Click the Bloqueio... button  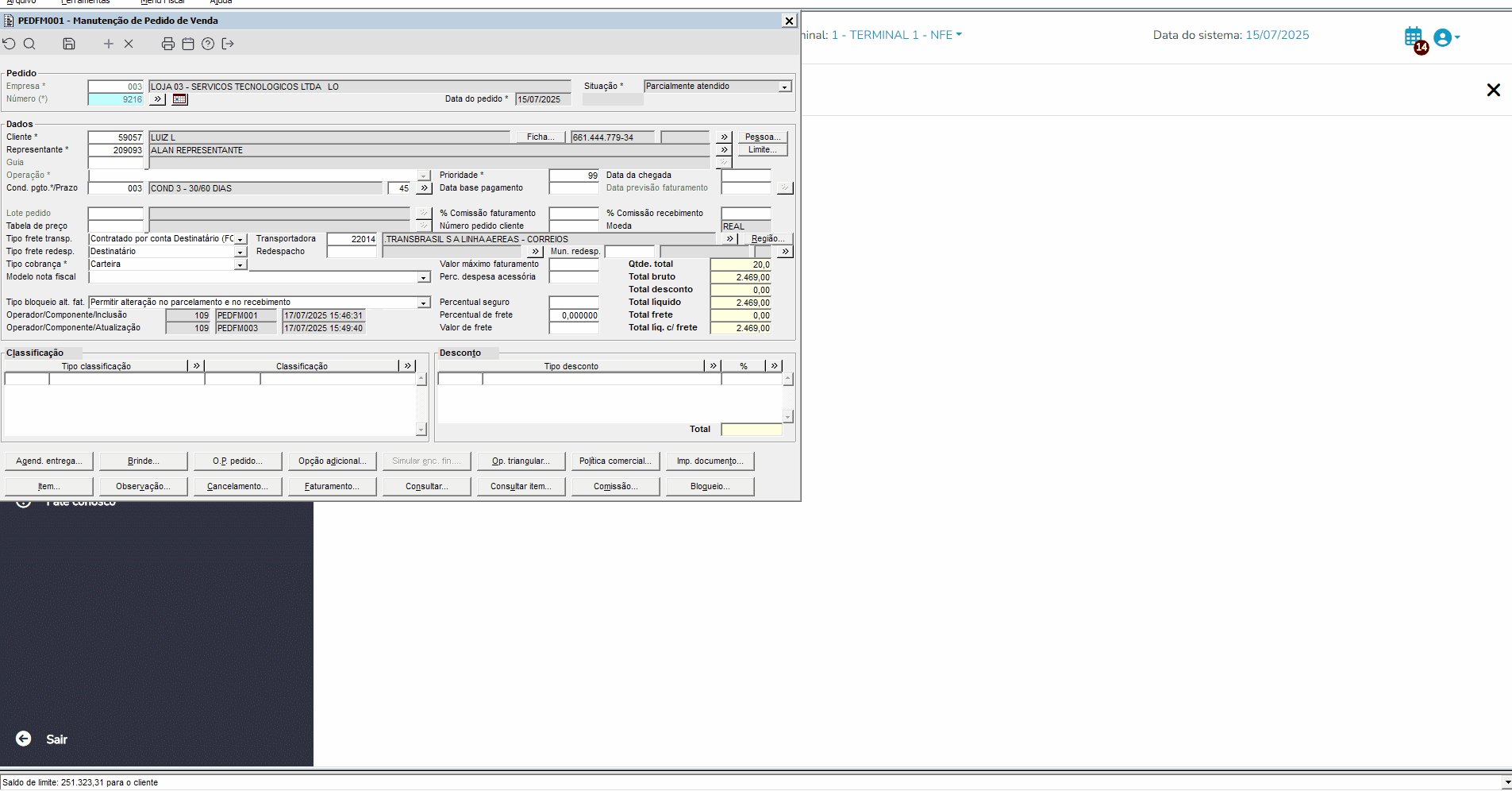(x=710, y=486)
